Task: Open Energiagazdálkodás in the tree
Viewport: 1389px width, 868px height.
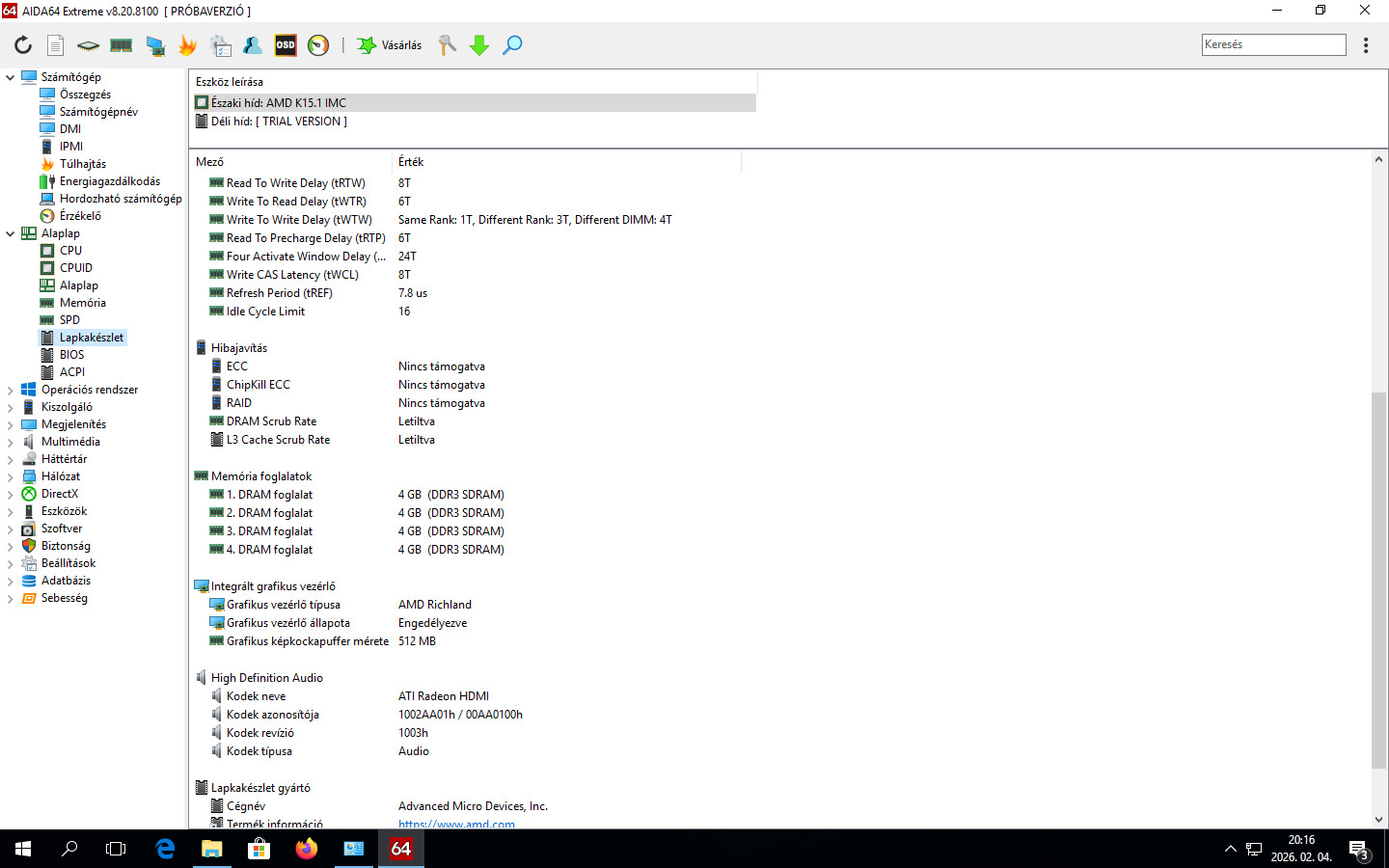Action: (x=109, y=181)
